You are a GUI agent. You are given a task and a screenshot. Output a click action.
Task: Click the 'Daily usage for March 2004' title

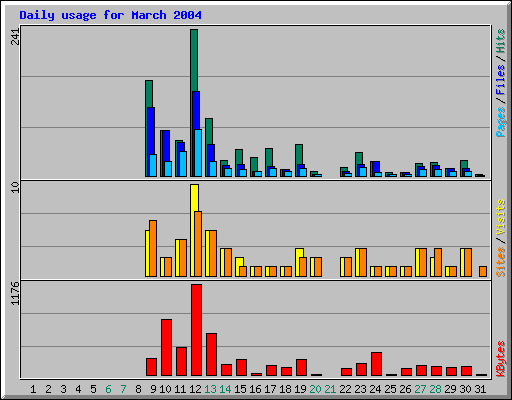click(x=110, y=15)
